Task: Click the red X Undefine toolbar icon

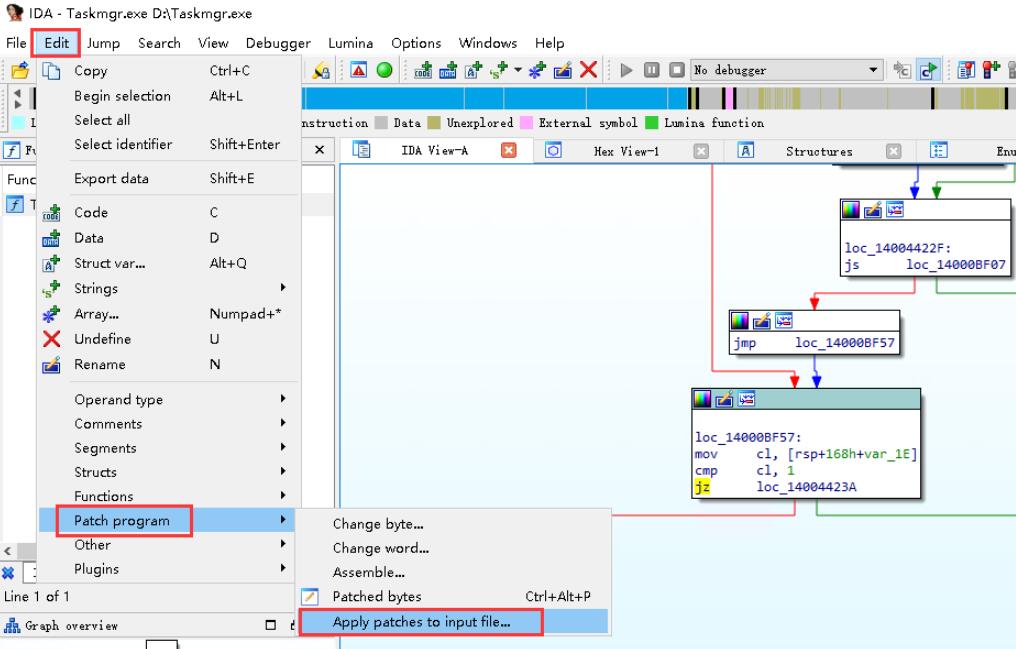Action: tap(588, 69)
